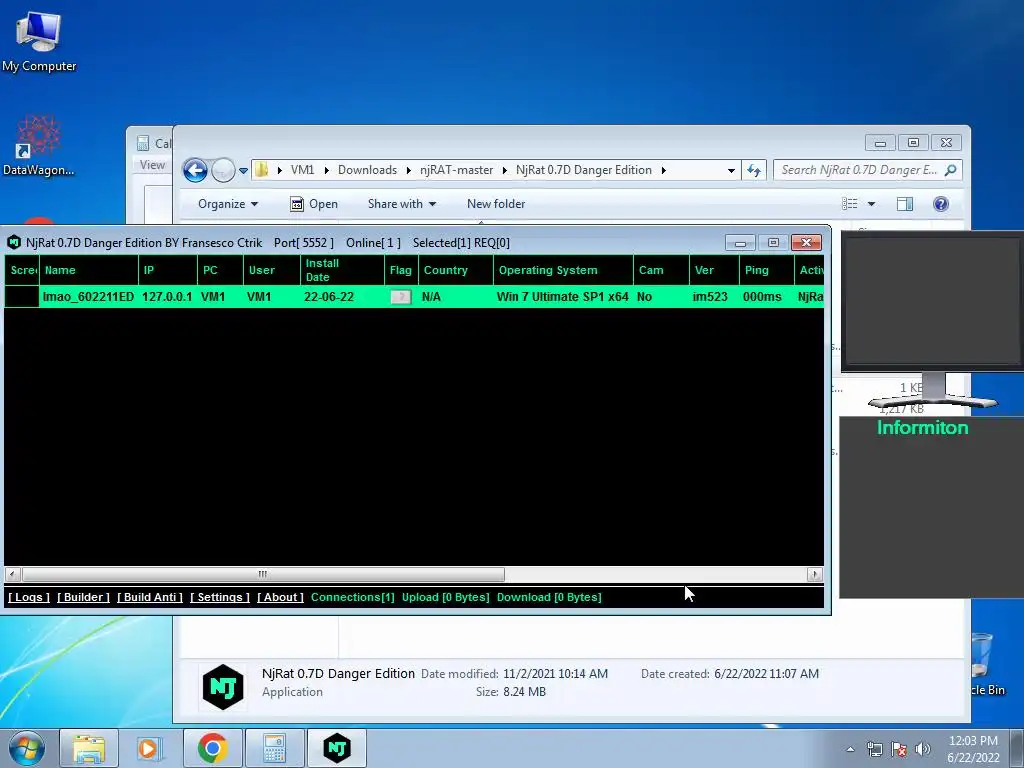Viewport: 1024px width, 768px height.
Task: Sort by the Name column header
Action: point(89,270)
